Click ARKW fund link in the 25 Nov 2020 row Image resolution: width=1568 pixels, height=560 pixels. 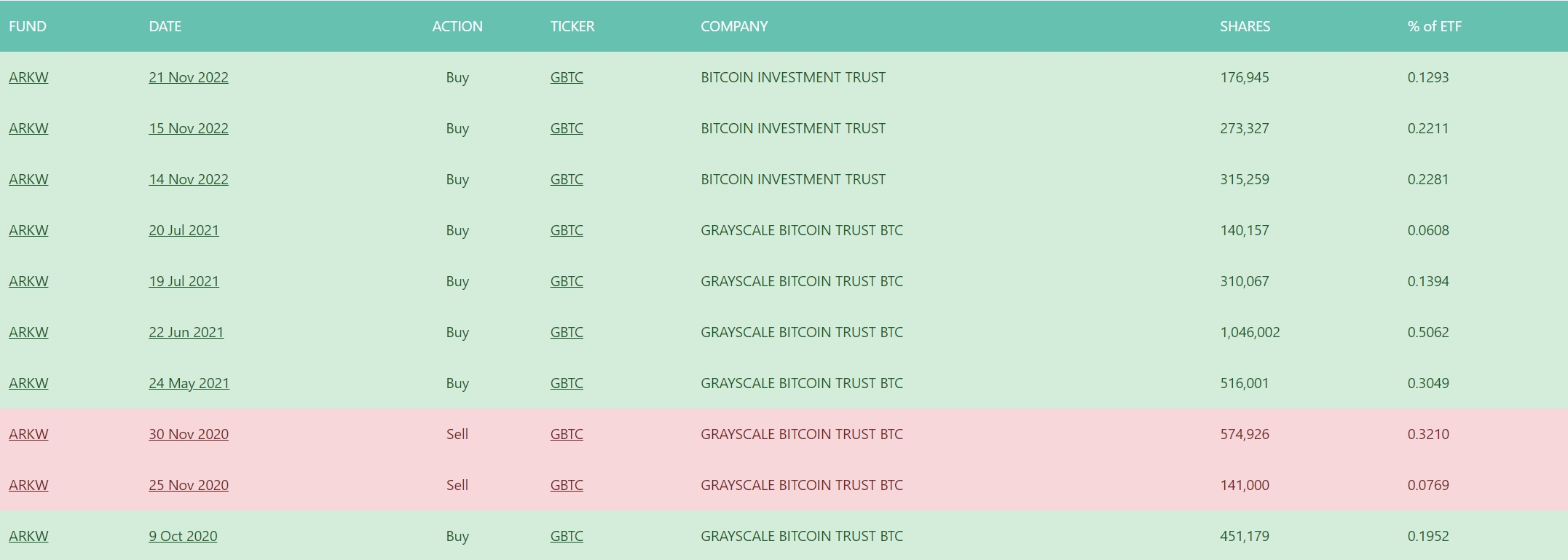coord(28,485)
